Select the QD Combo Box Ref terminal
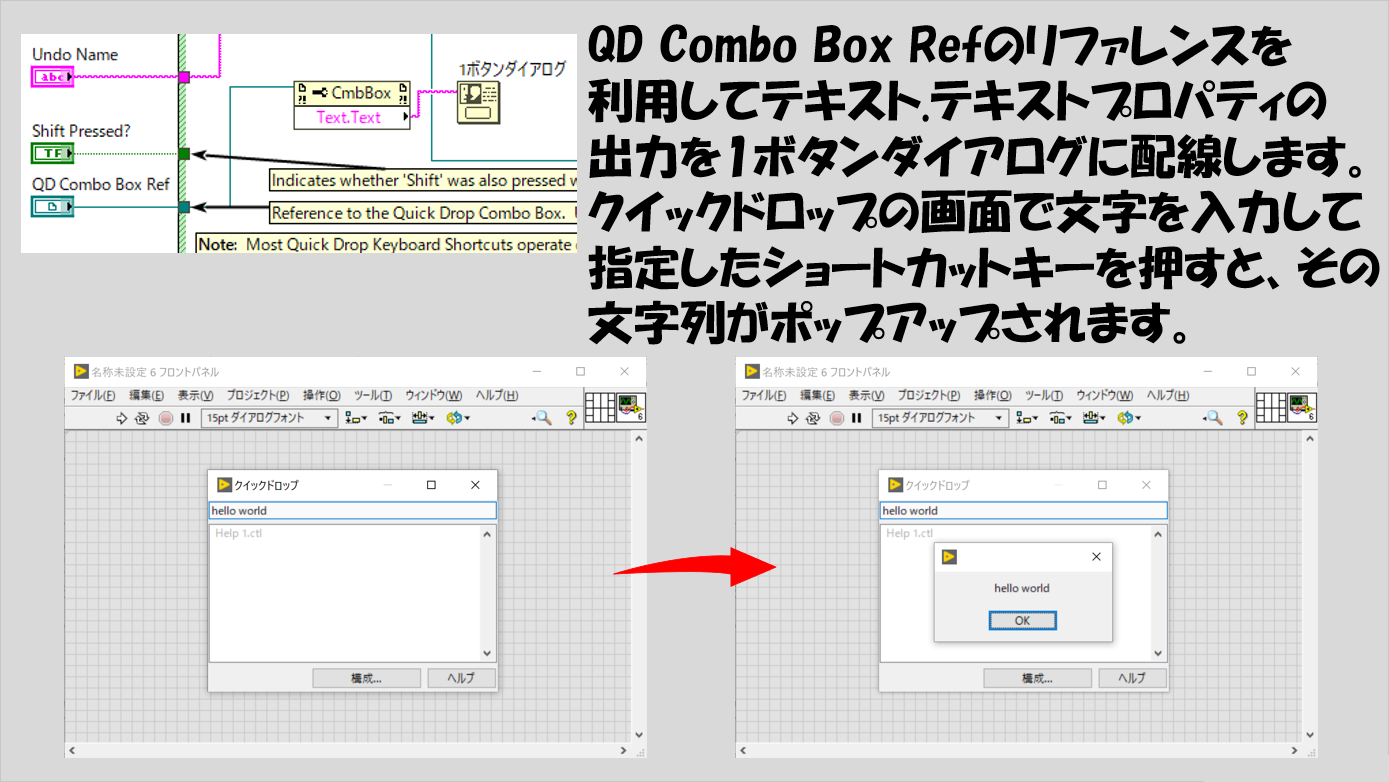The height and width of the screenshot is (782, 1389). pyautogui.click(x=52, y=207)
